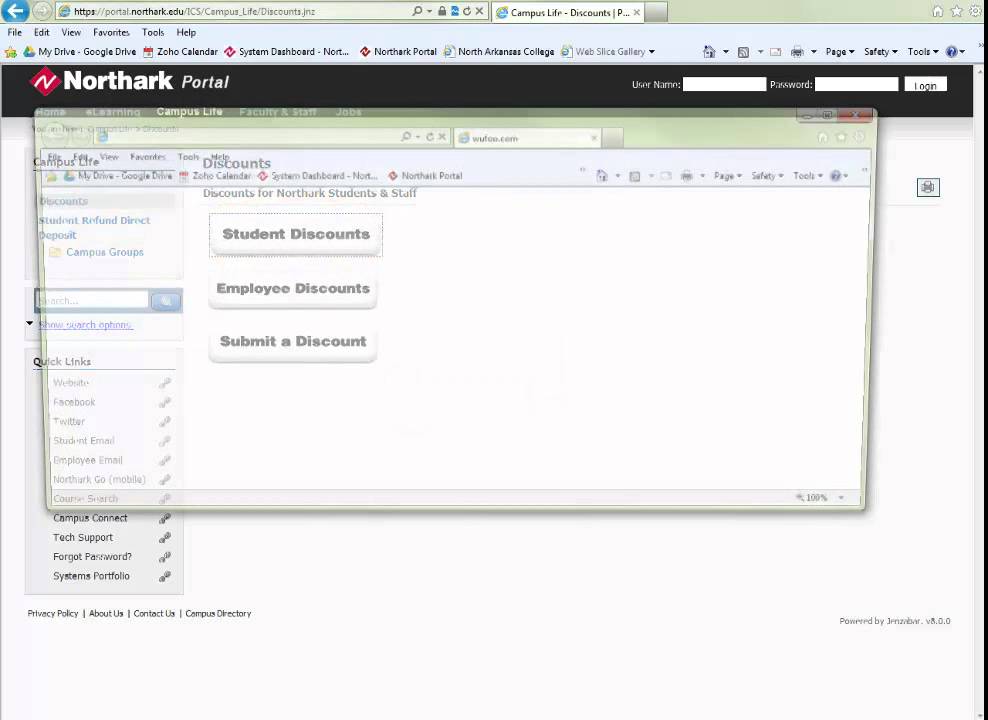Click the command bar Feeds icon
The image size is (988, 720).
744,52
